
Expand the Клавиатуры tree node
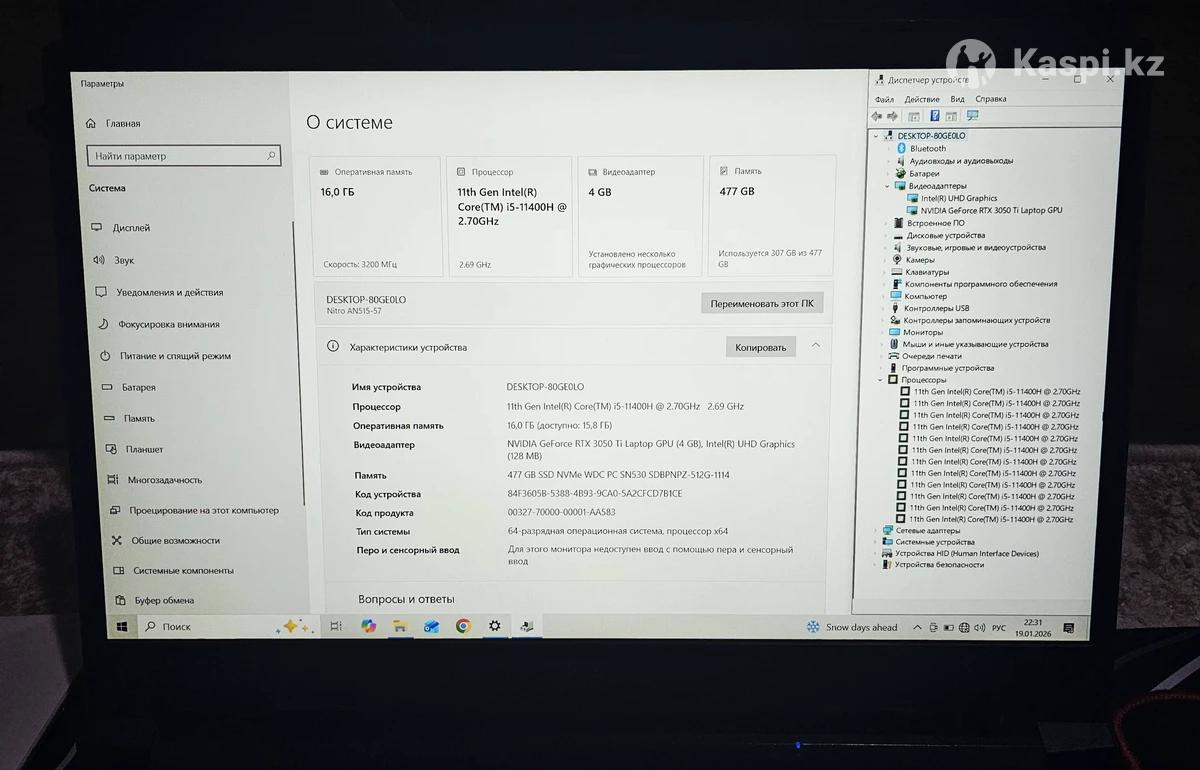pos(886,272)
